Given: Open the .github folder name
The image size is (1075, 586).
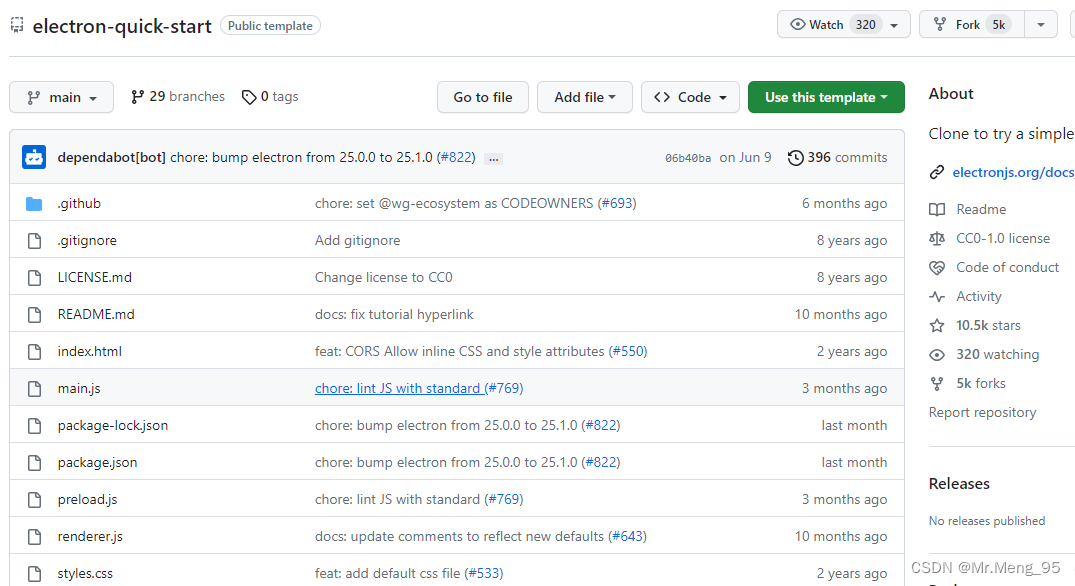Looking at the screenshot, I should coord(79,204).
